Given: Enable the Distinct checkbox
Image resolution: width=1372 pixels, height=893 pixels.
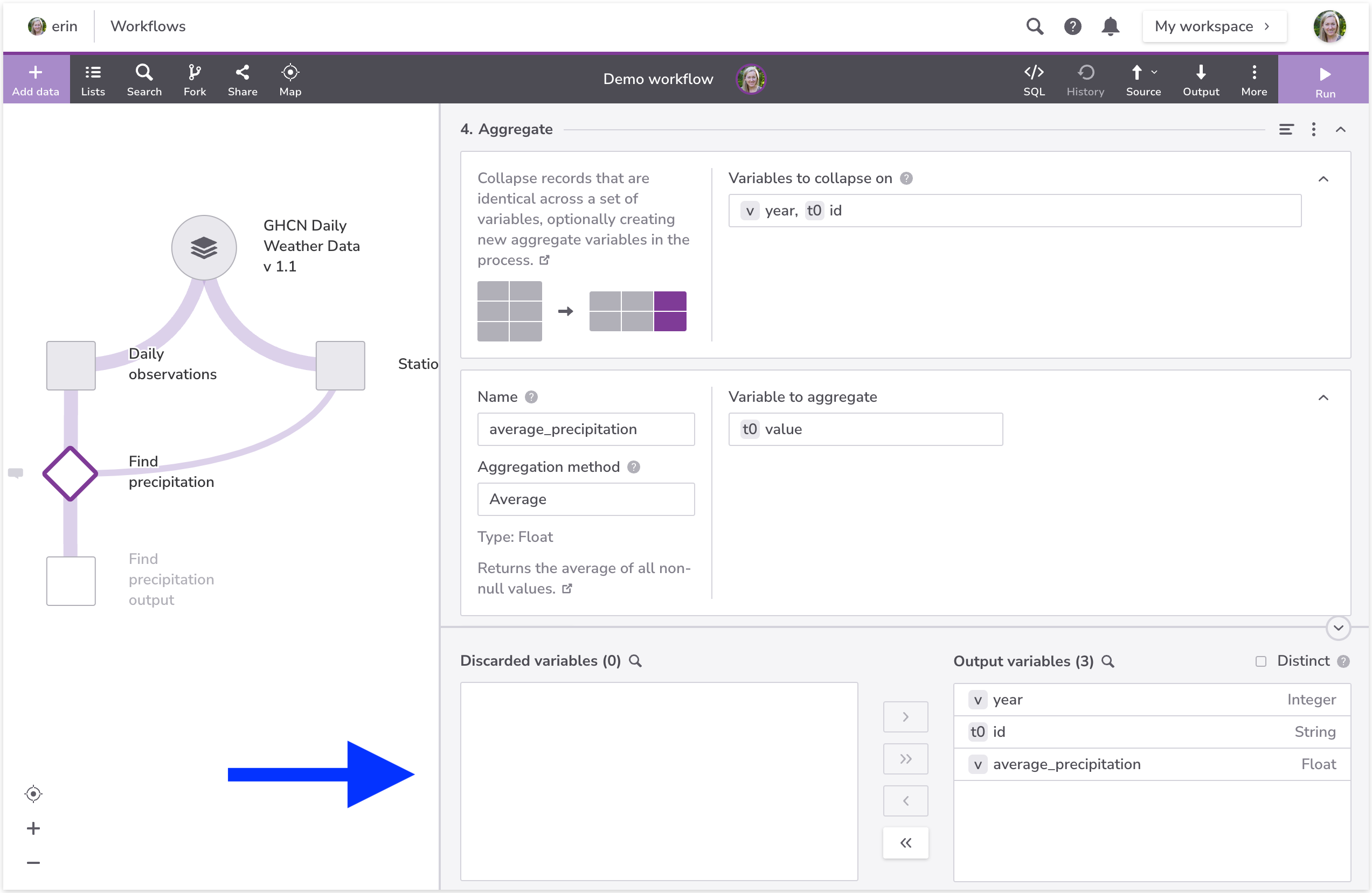Looking at the screenshot, I should click(1261, 661).
